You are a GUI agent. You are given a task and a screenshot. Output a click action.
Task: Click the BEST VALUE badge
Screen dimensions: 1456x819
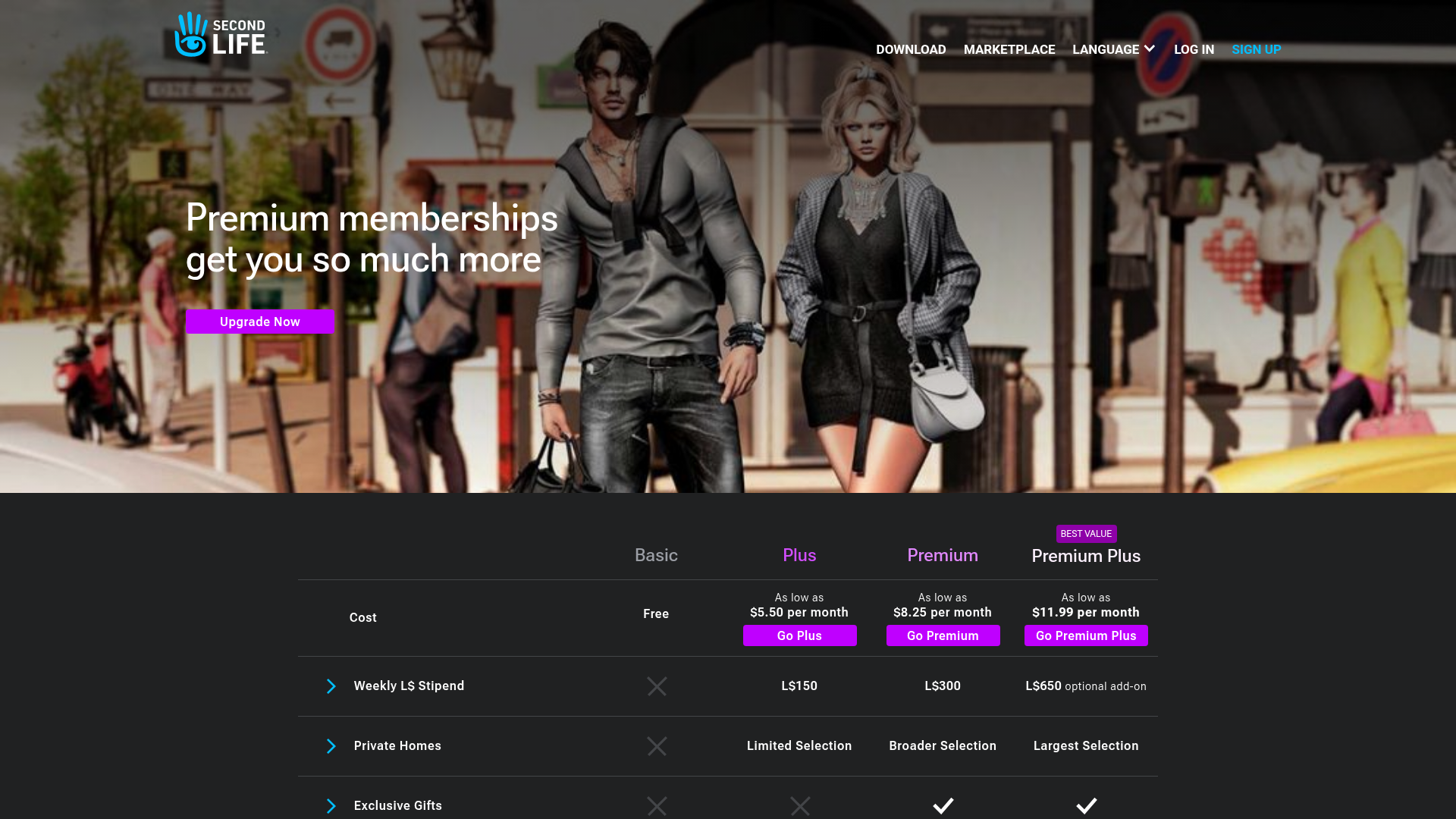click(1086, 534)
